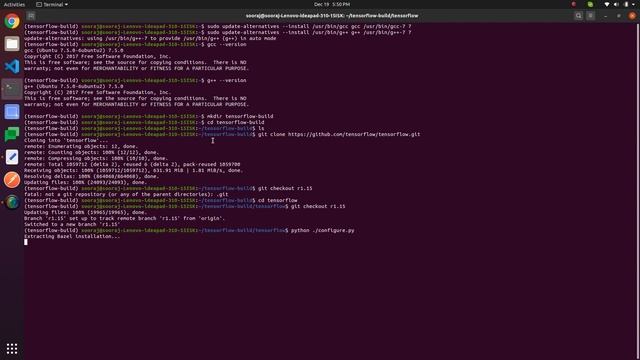Click the 'gcc --version' command text
The image size is (640, 360).
click(227, 44)
